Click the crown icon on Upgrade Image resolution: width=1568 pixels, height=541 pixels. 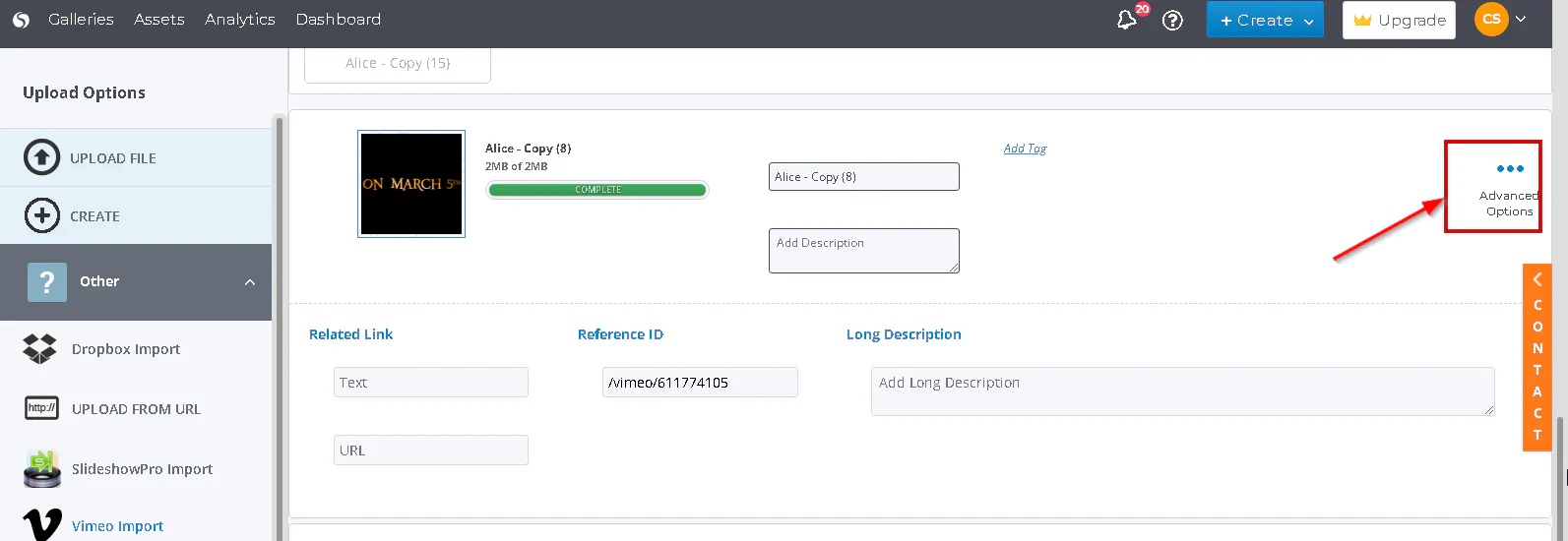coord(1362,20)
